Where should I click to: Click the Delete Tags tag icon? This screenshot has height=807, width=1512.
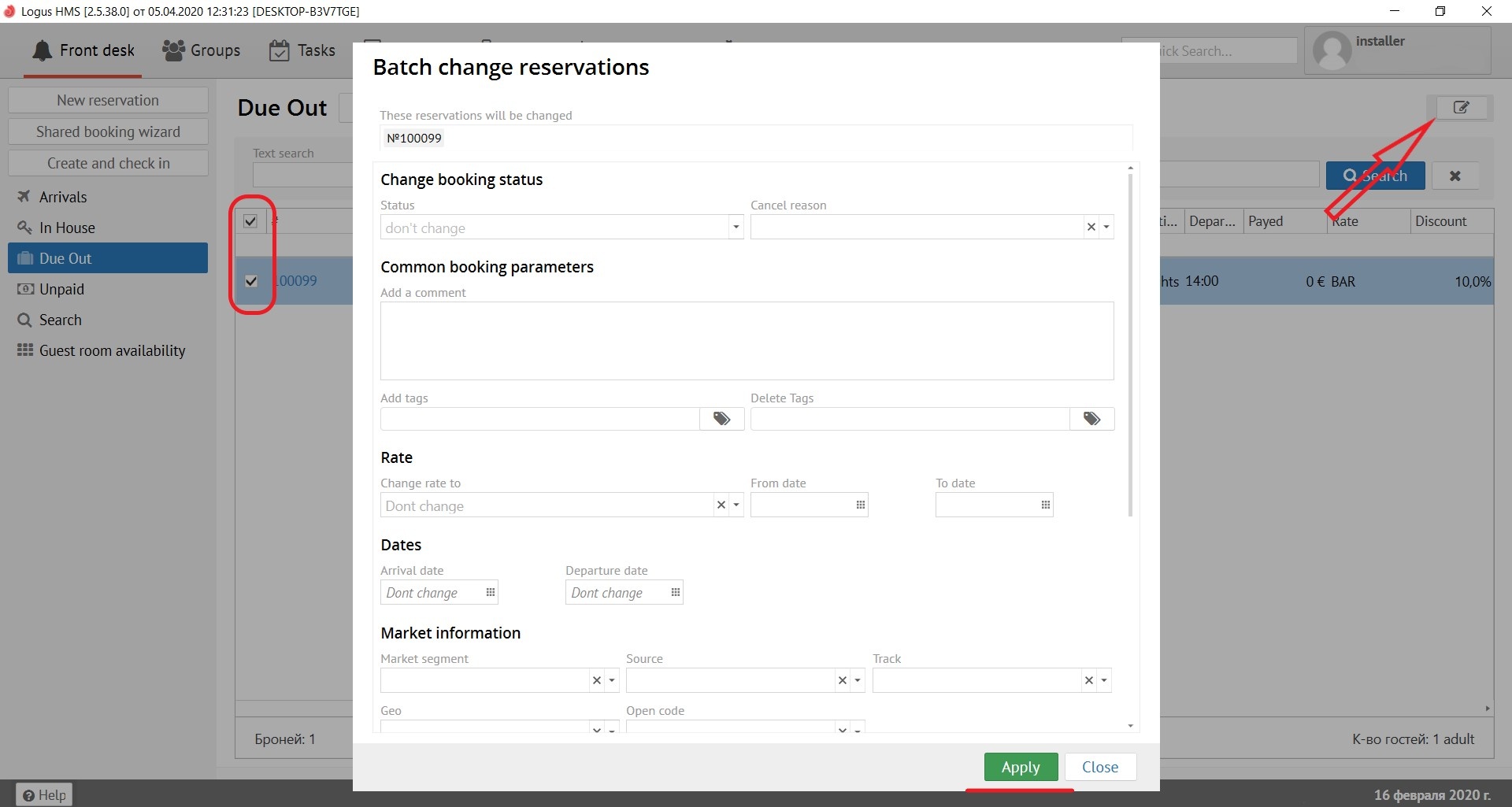[x=1091, y=419]
